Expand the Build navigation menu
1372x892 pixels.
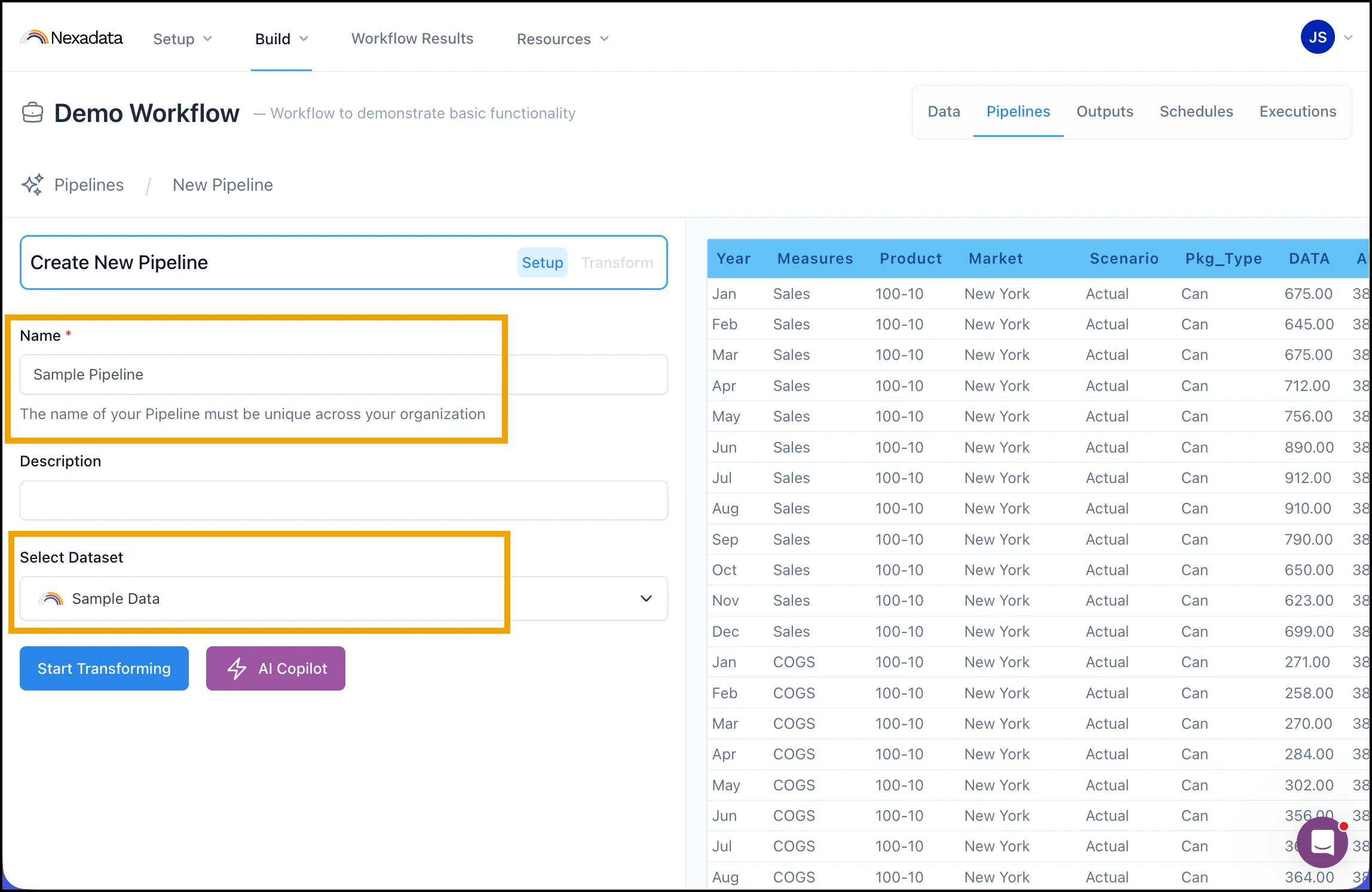(281, 39)
